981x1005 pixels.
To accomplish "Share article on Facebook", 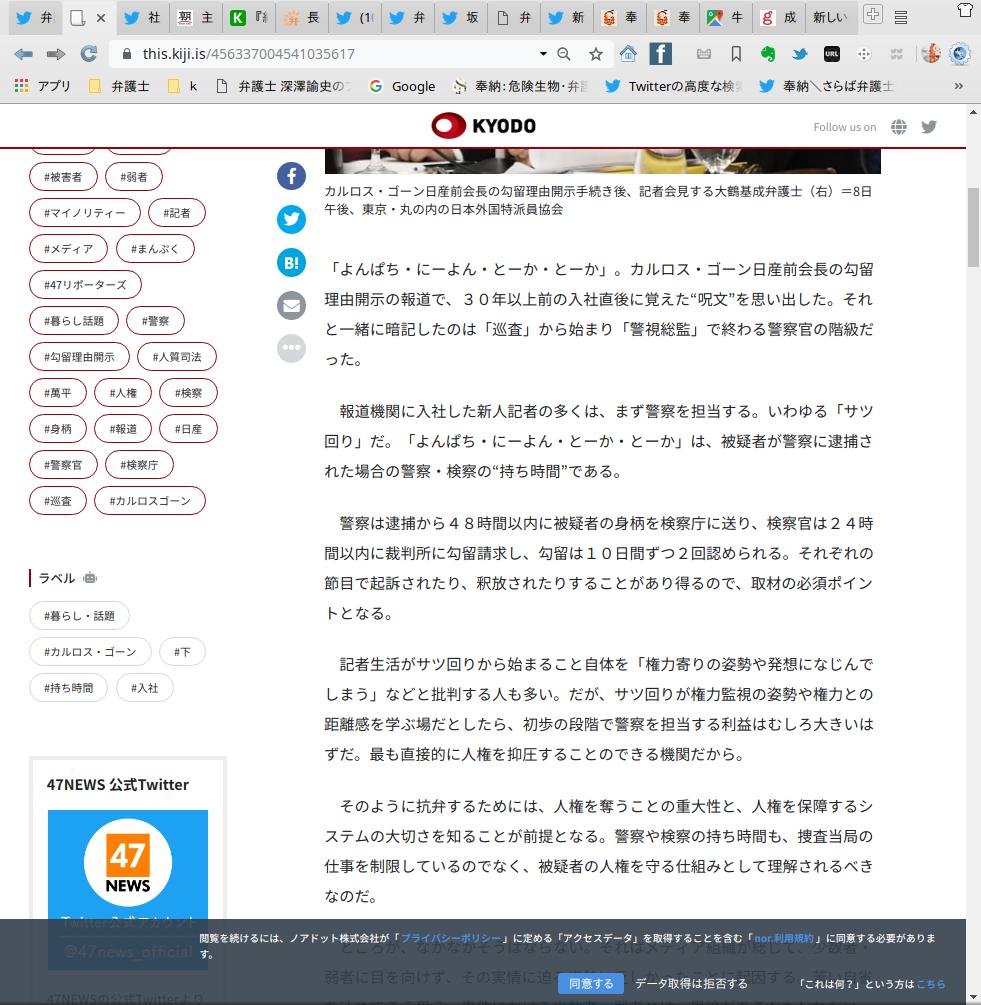I will point(291,176).
